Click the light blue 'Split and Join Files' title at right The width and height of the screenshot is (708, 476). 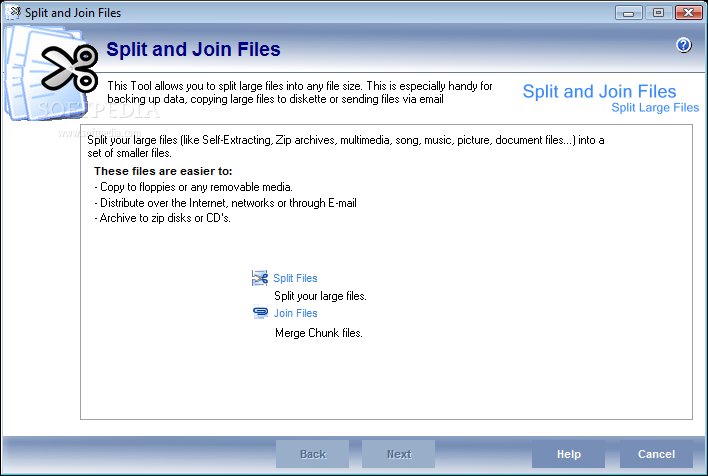tap(599, 91)
